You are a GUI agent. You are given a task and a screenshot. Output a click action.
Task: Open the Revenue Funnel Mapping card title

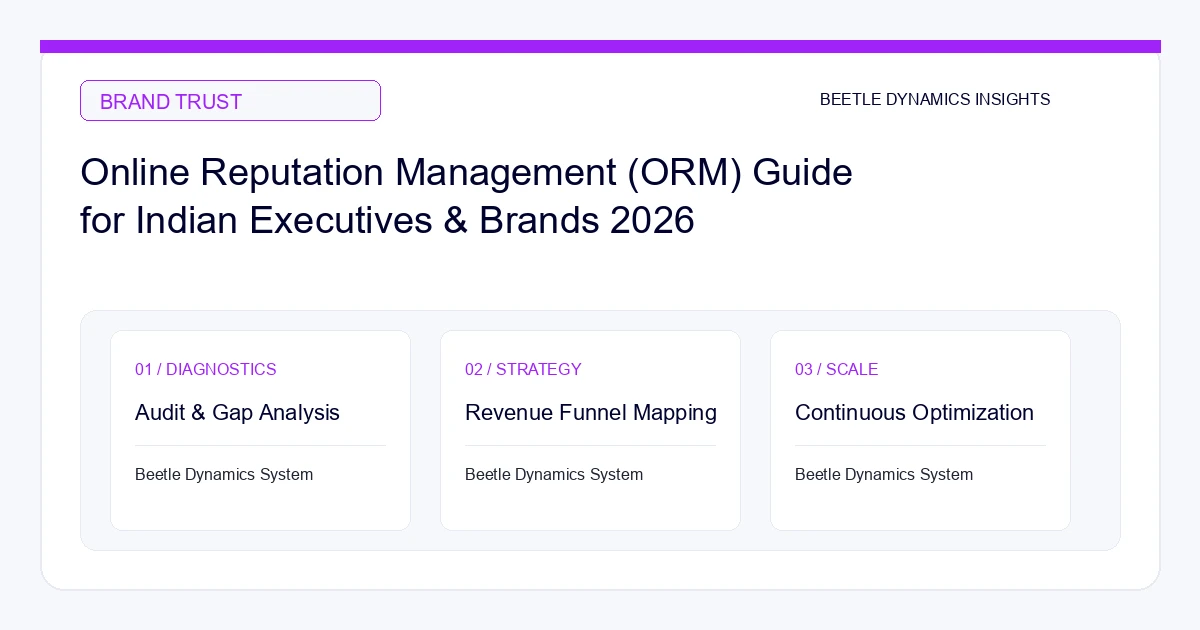coord(591,412)
